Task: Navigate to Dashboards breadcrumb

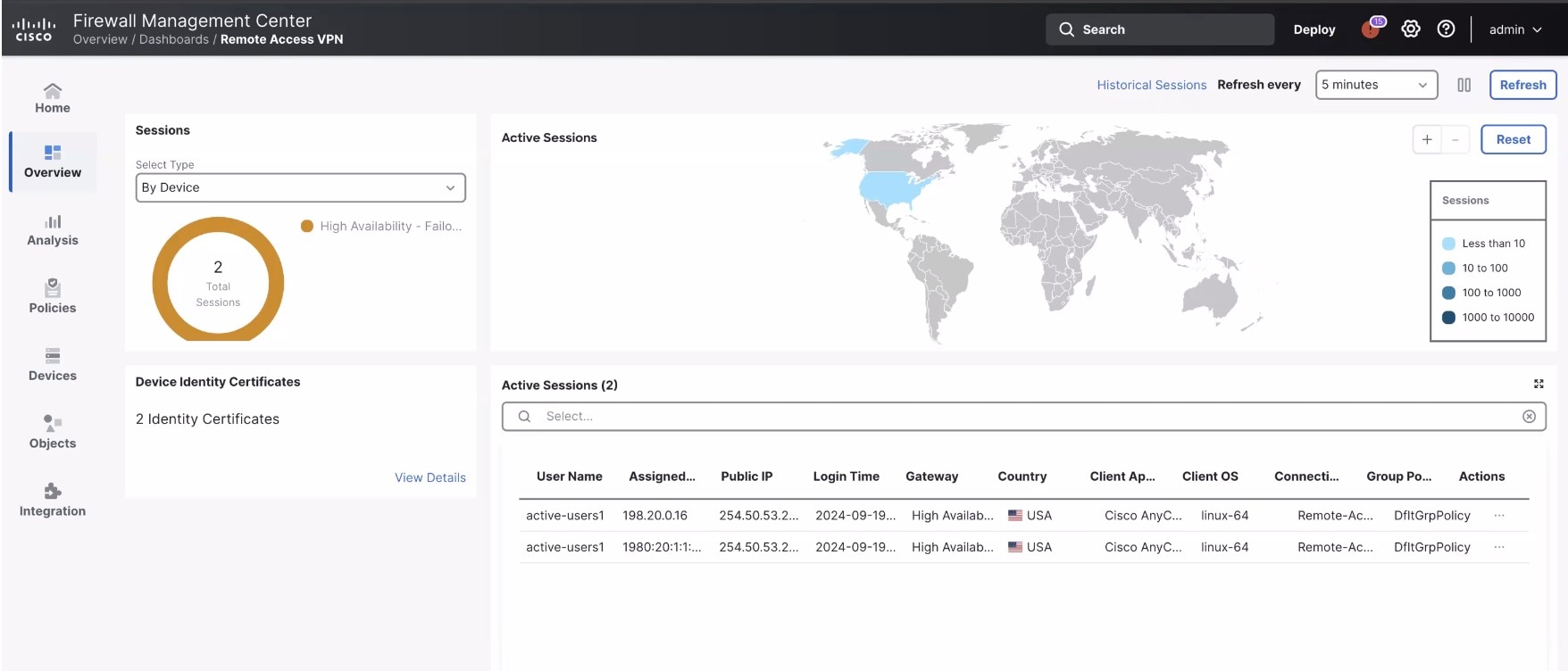Action: tap(173, 39)
